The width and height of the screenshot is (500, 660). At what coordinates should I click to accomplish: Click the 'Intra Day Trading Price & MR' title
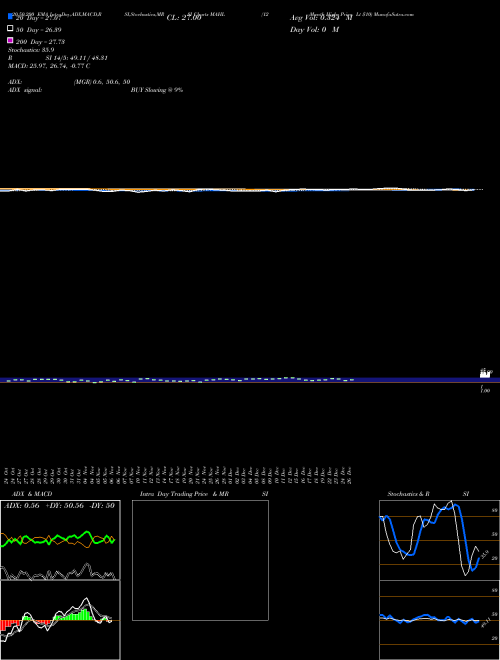tap(184, 494)
